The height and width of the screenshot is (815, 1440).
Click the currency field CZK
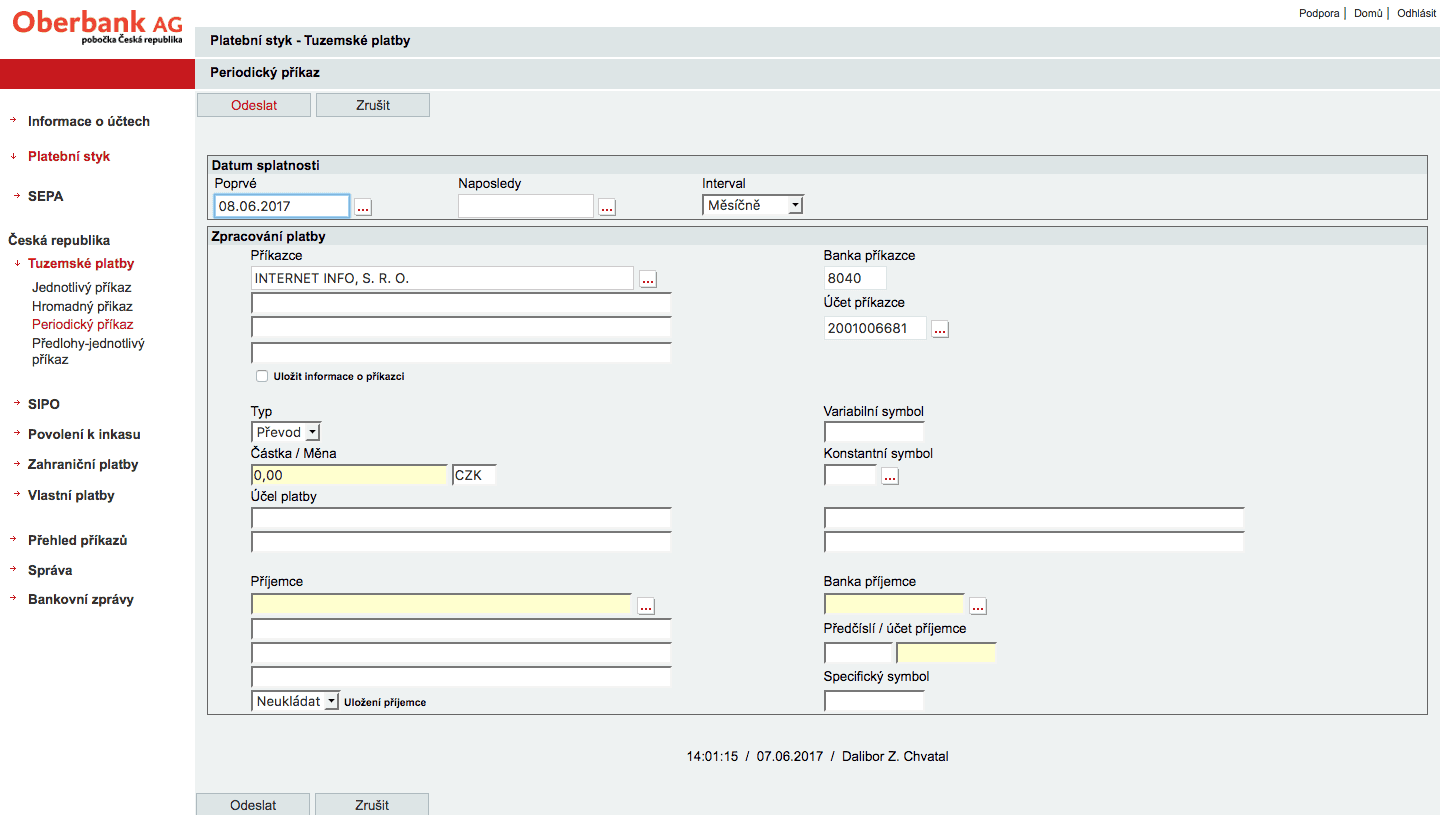(x=474, y=475)
